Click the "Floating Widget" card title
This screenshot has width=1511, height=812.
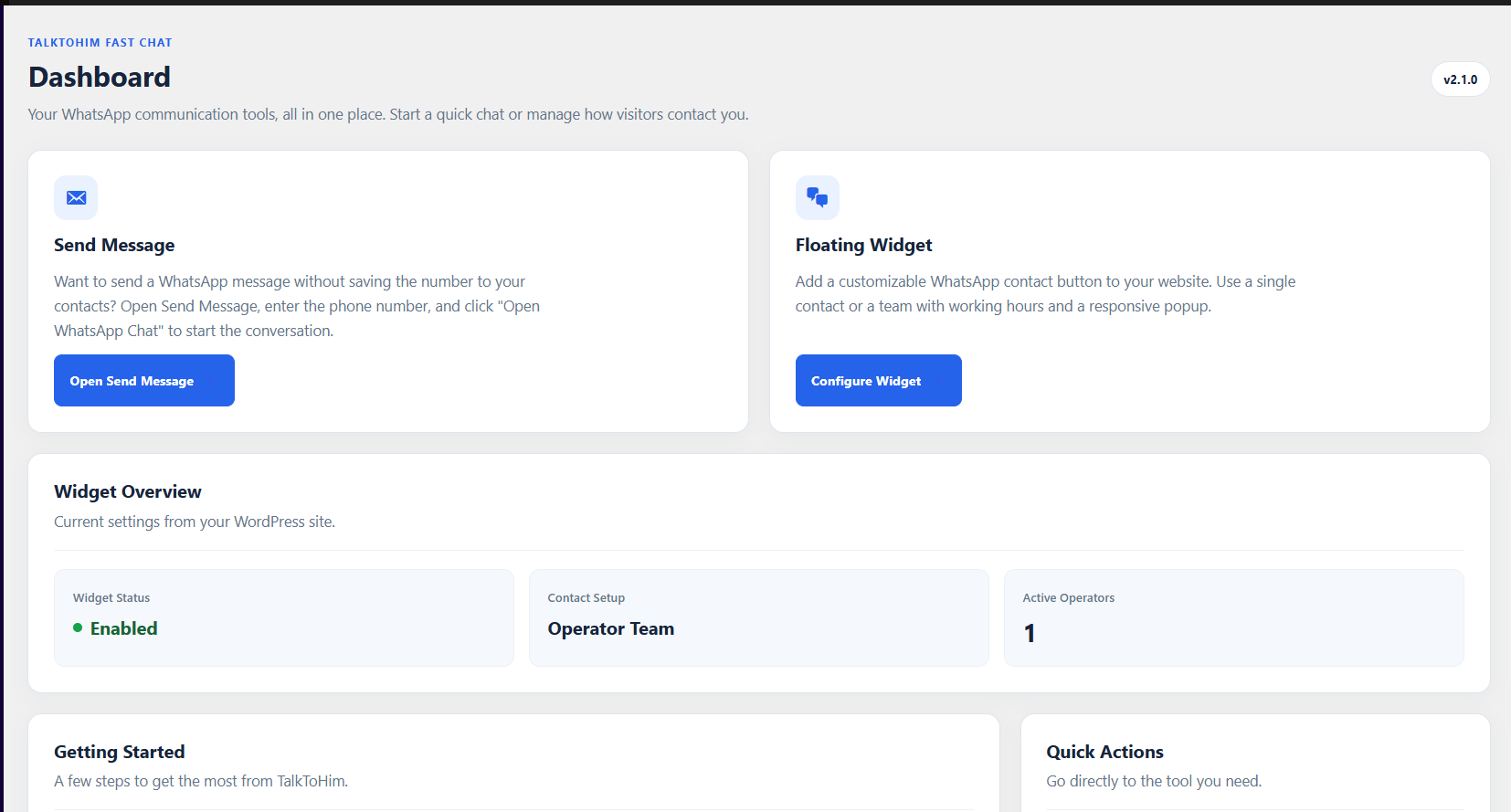click(x=864, y=245)
